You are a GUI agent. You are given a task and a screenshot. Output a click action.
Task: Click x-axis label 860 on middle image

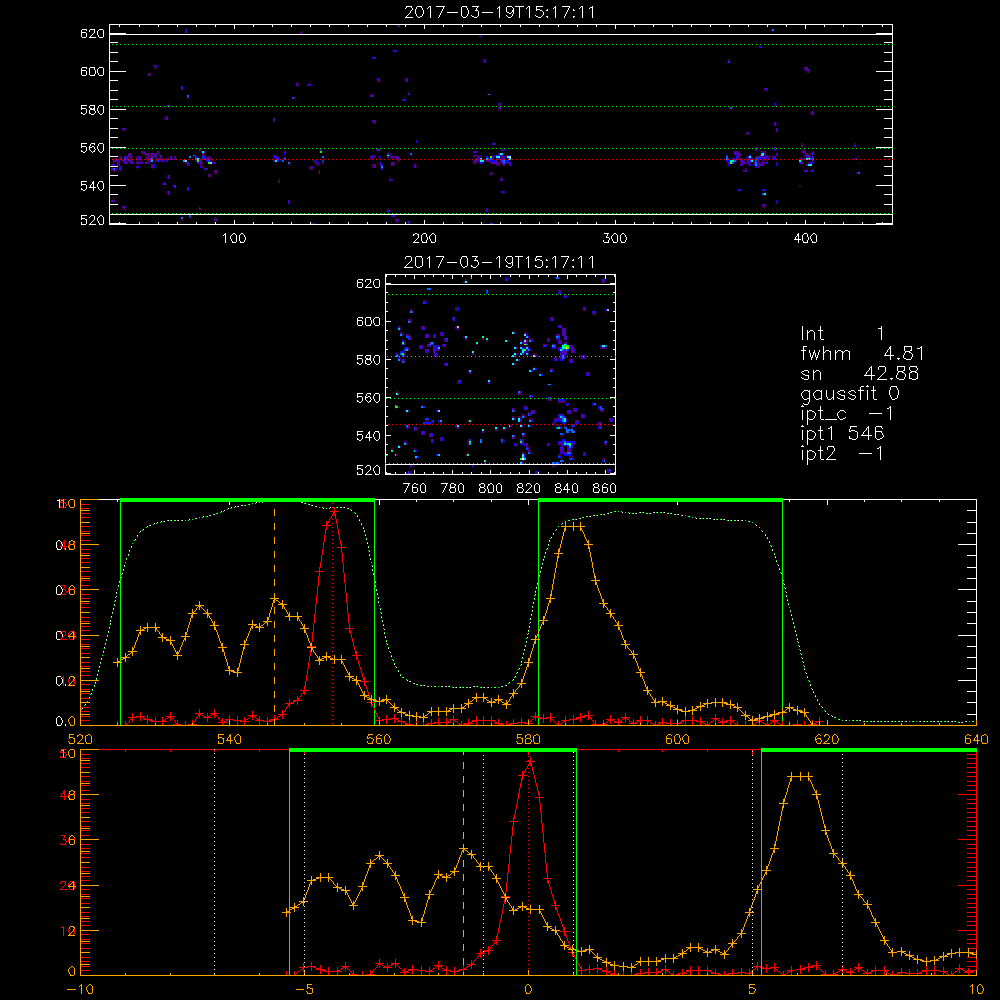605,489
